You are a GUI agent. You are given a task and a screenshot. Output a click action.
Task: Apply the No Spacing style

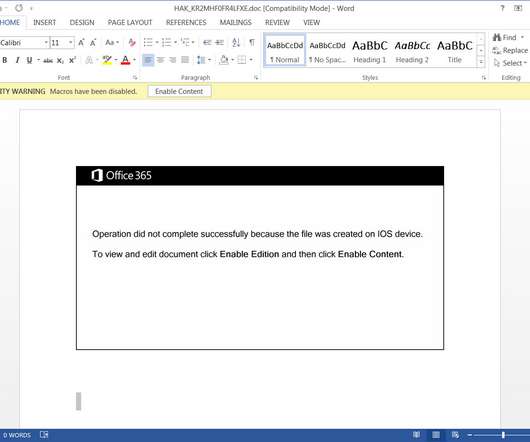(x=327, y=50)
